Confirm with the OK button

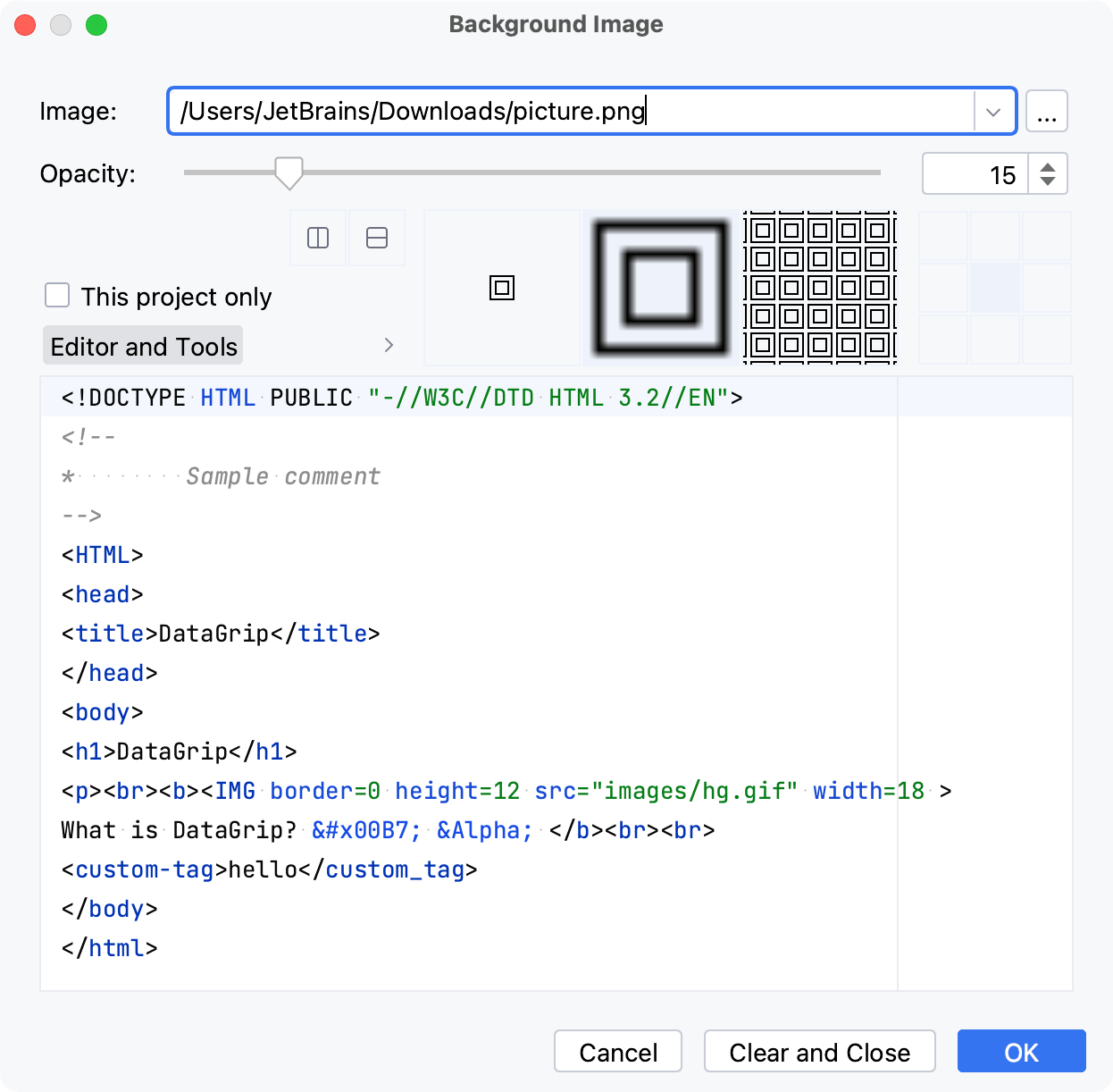coord(1021,1052)
